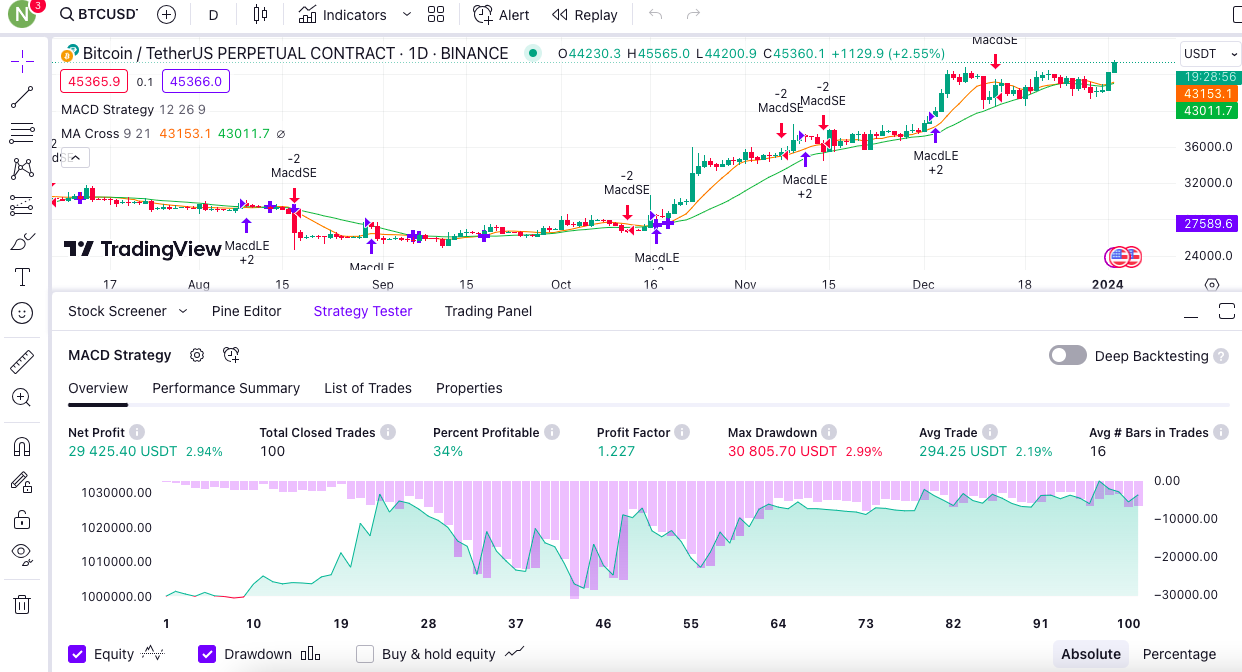Show info about Avg Trade
This screenshot has width=1242, height=672.
(990, 432)
